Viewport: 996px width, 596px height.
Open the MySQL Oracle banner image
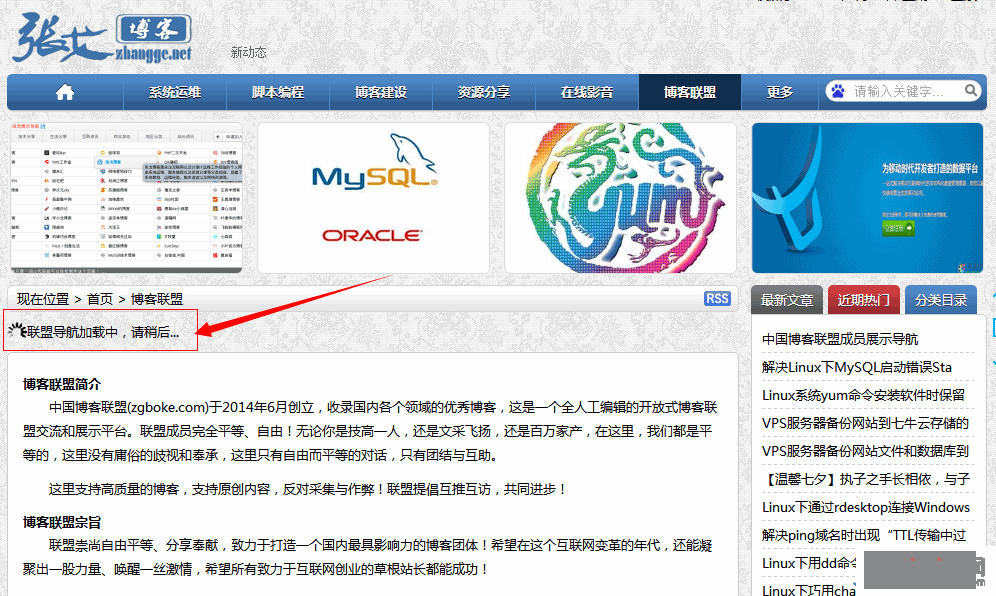click(373, 198)
